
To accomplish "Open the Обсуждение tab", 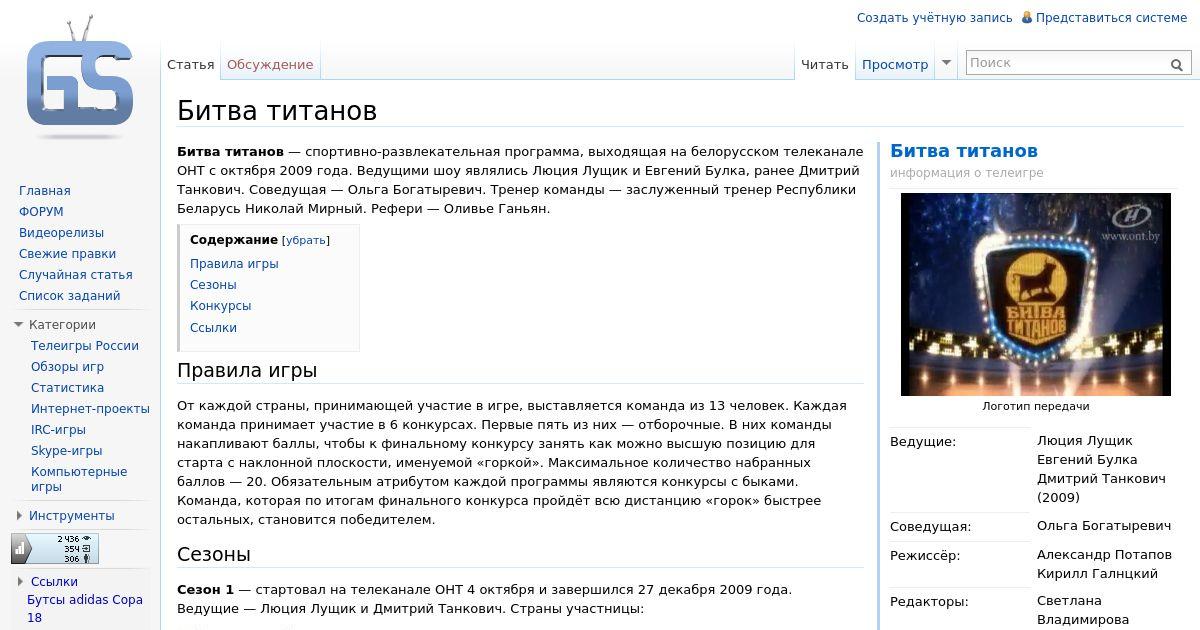I will coord(270,64).
